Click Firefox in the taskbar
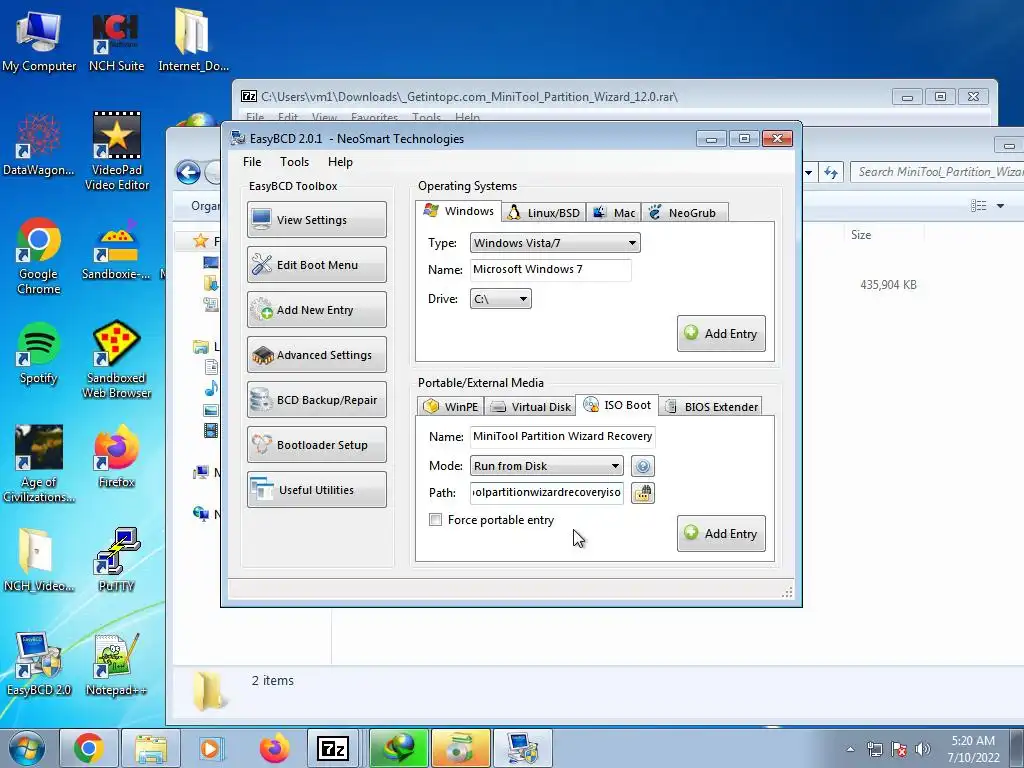Viewport: 1024px width, 768px height. click(x=274, y=748)
